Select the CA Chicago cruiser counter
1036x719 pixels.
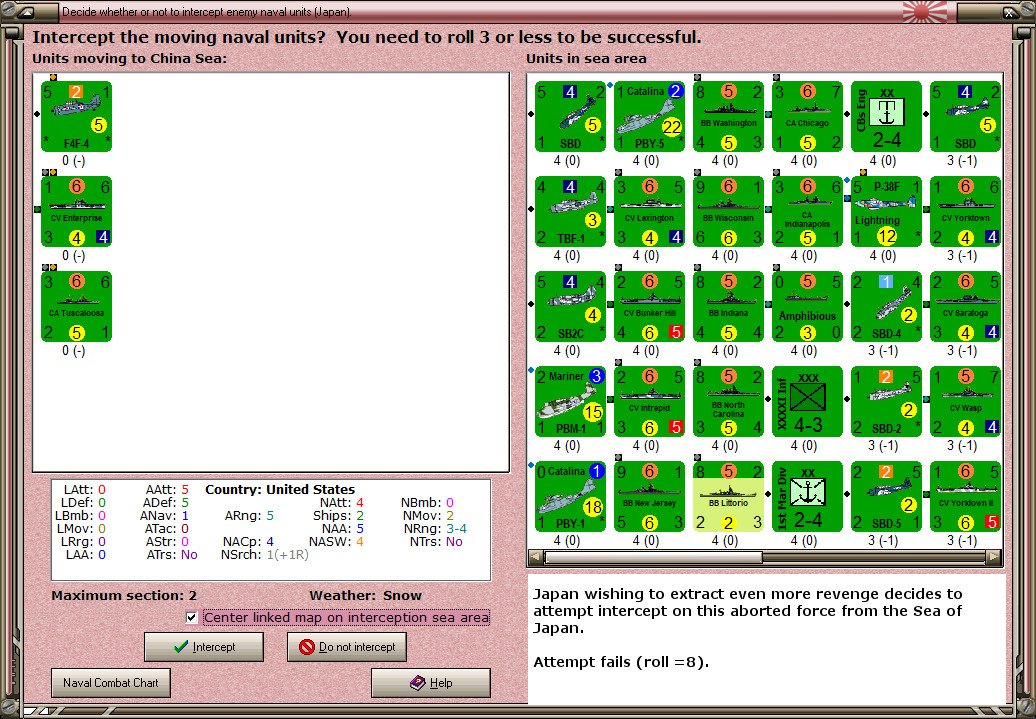point(807,116)
